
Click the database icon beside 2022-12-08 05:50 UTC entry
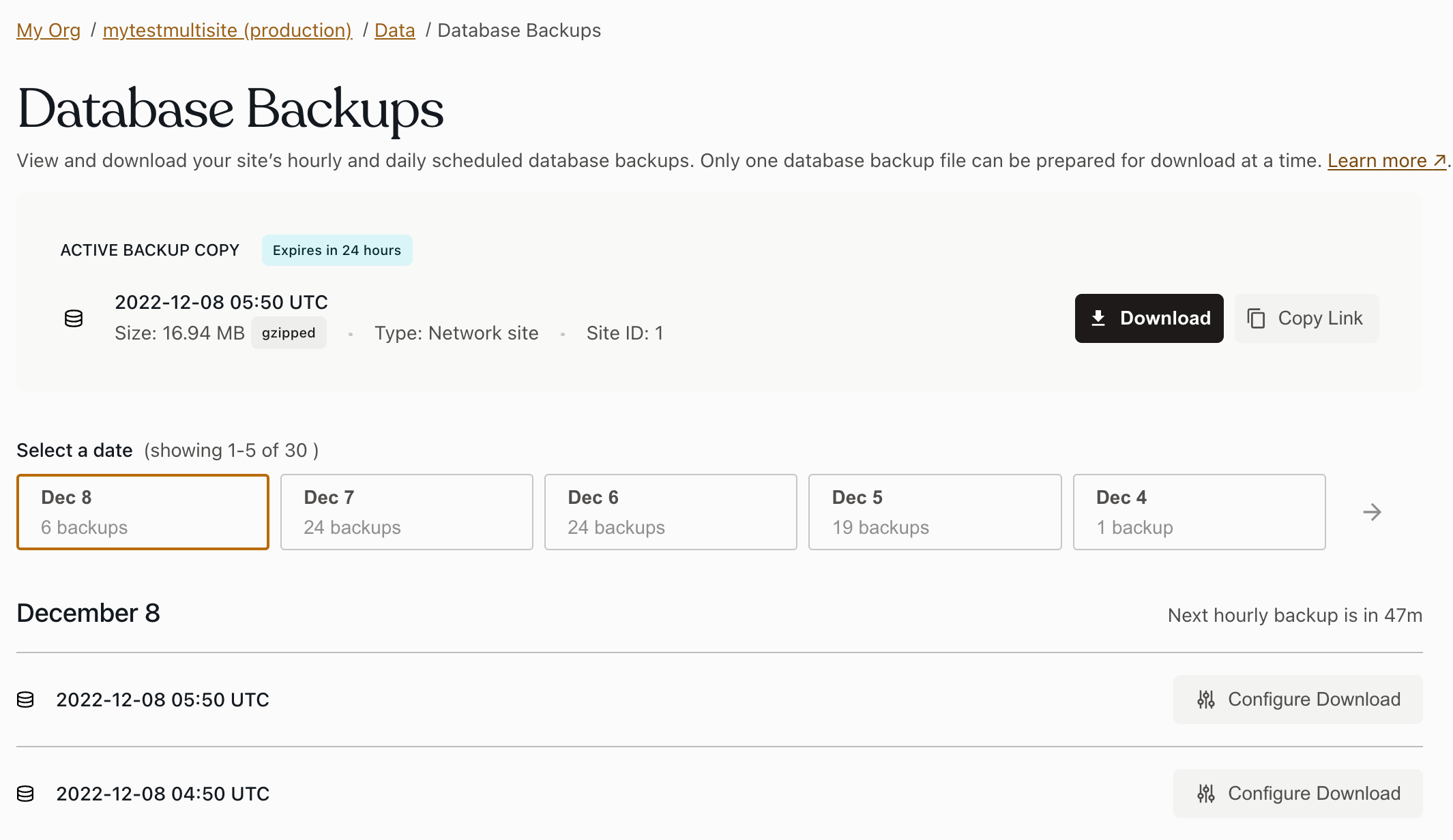pos(25,699)
